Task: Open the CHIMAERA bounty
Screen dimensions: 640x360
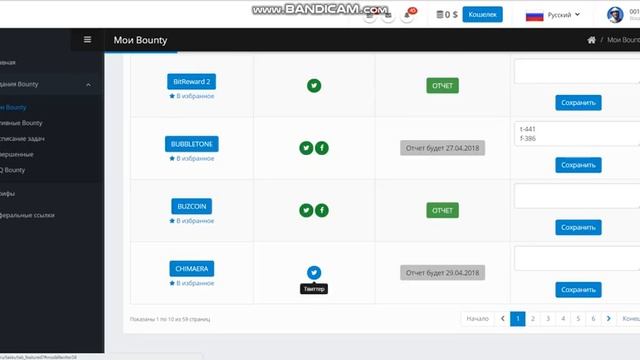Action: pyautogui.click(x=191, y=269)
